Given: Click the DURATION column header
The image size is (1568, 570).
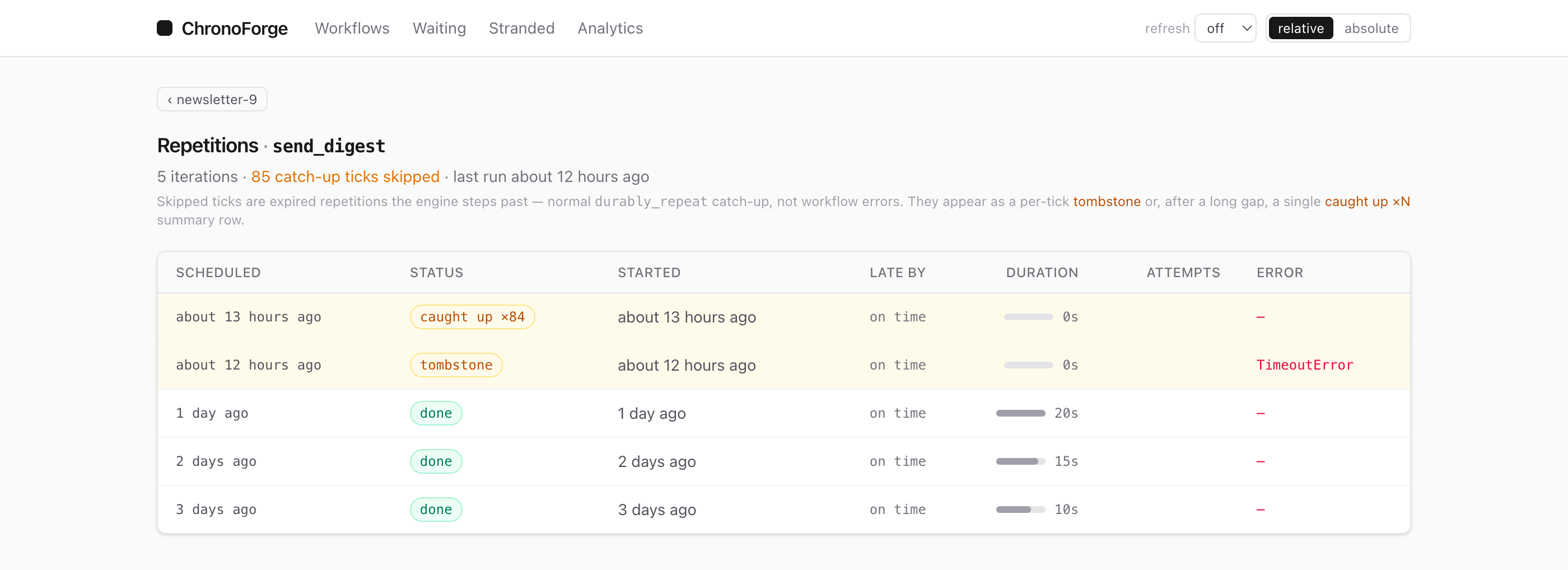Looking at the screenshot, I should (x=1042, y=273).
